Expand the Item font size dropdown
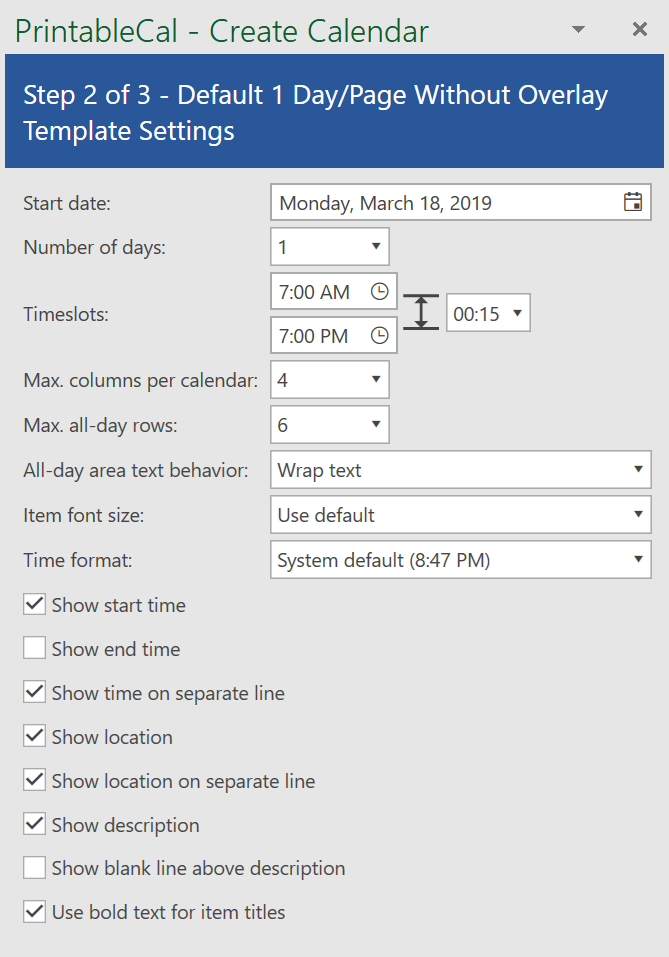Viewport: 669px width, 957px height. 461,515
